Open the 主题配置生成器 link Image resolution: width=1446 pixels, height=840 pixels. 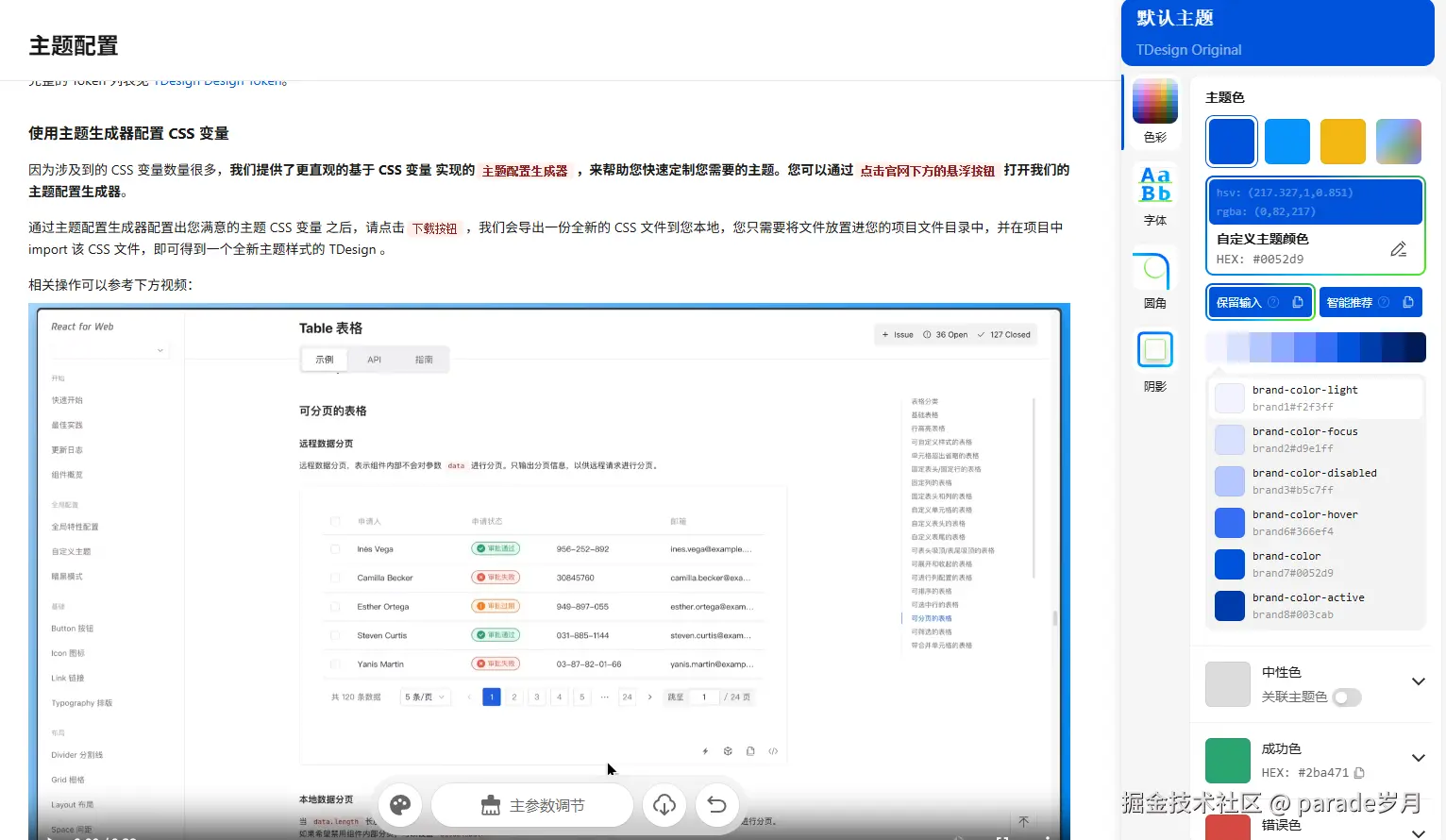click(525, 171)
